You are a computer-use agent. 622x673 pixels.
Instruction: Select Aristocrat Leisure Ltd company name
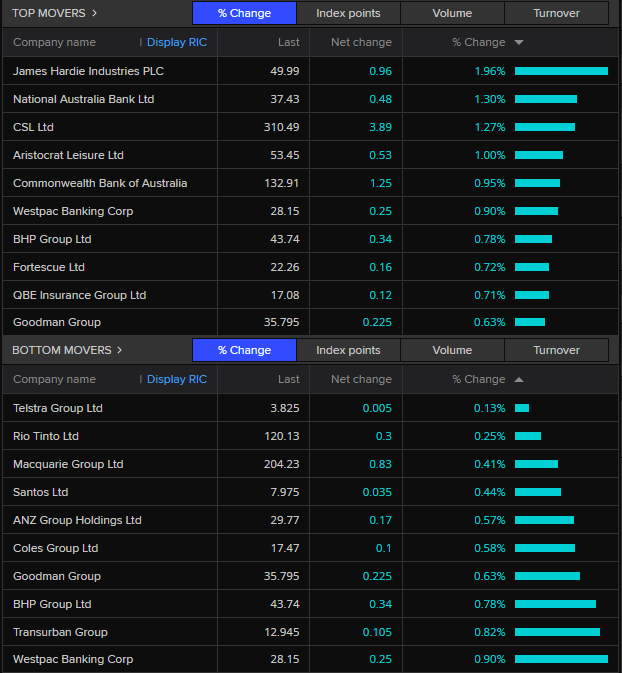tap(68, 155)
